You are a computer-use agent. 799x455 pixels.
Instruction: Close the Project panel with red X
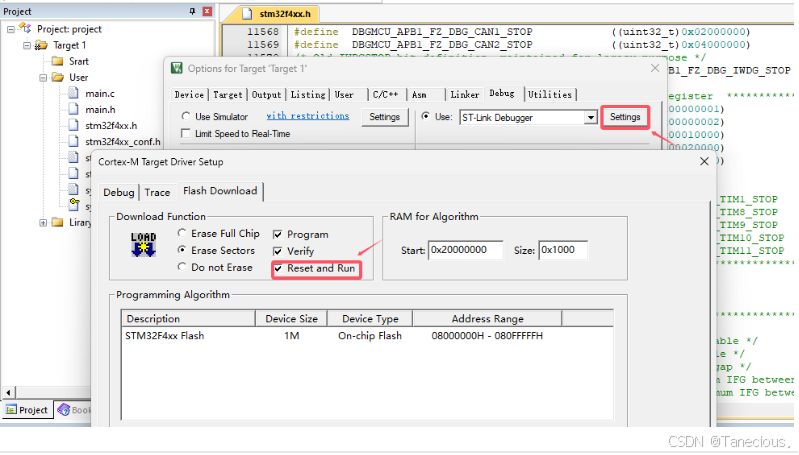(207, 11)
